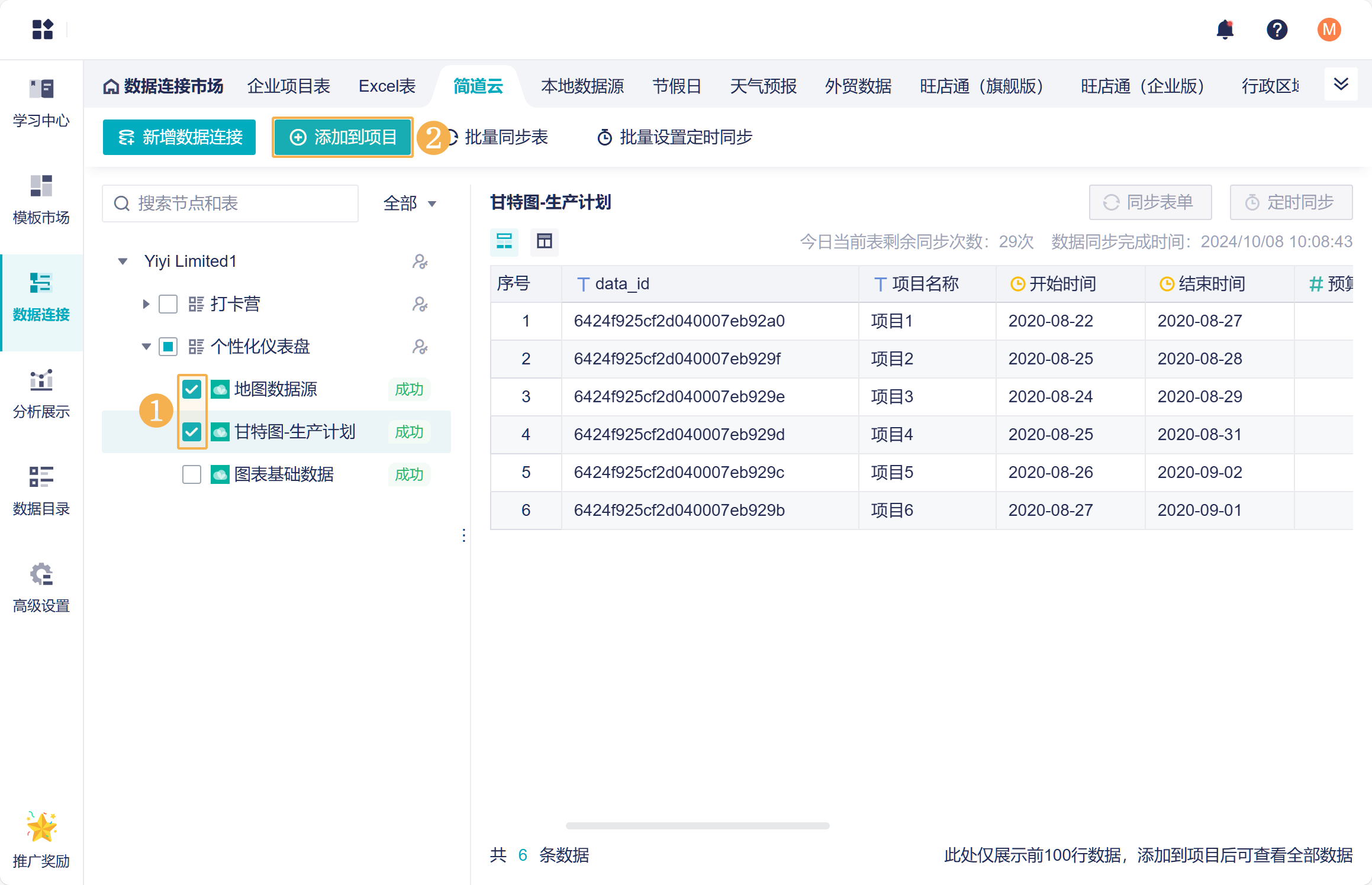Viewport: 1372px width, 885px height.
Task: Uncheck the 地图数据源 checkbox
Action: click(192, 389)
